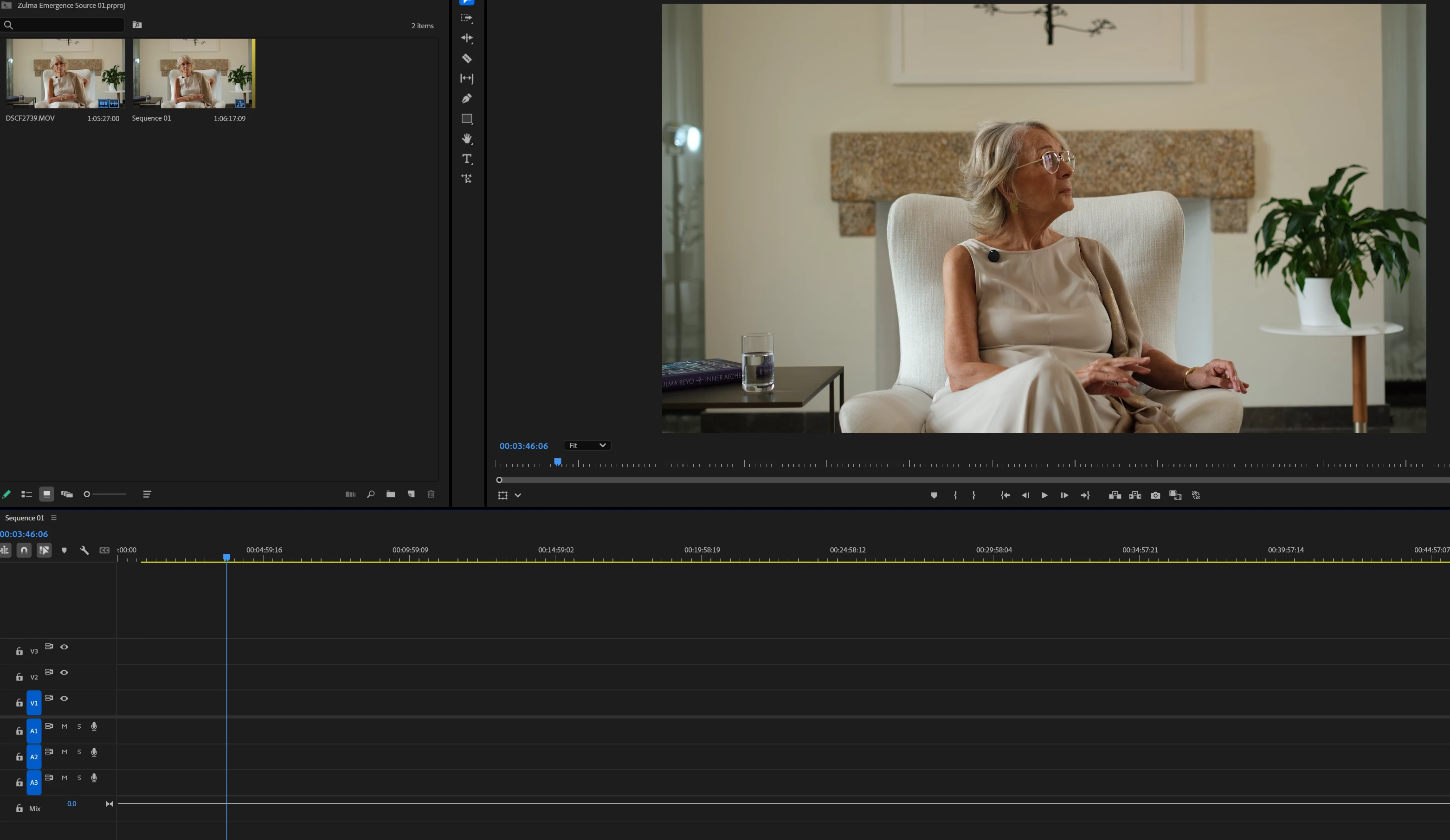Switch project panel to list view
Image resolution: width=1450 pixels, height=840 pixels.
click(x=26, y=494)
